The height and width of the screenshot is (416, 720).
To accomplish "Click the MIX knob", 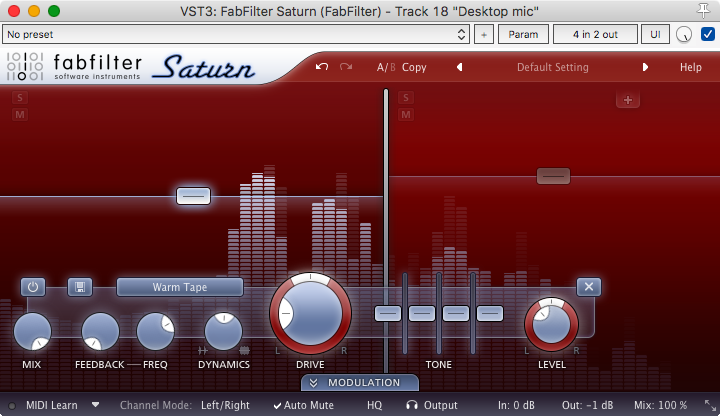I will point(32,332).
